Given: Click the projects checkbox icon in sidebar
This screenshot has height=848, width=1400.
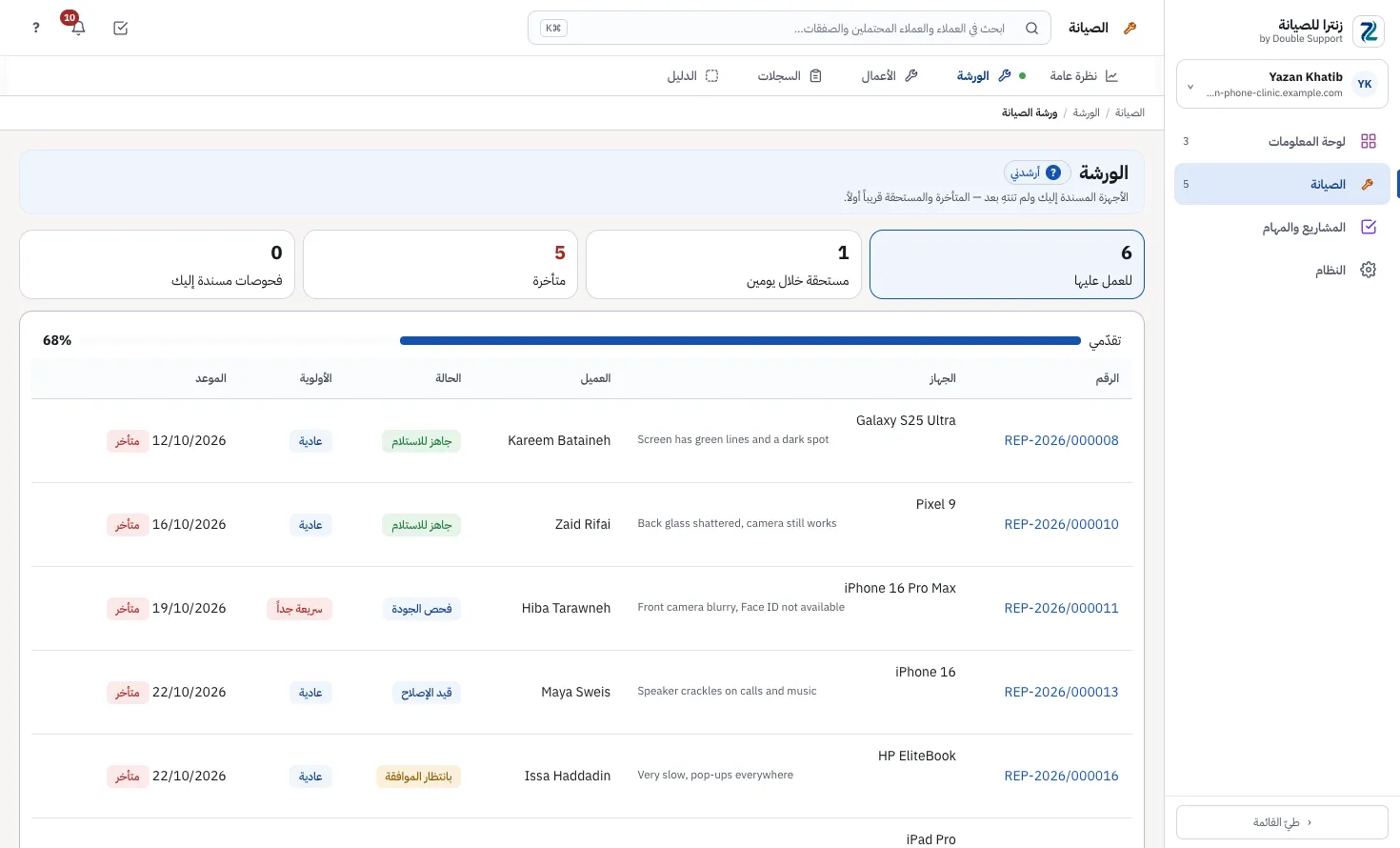Looking at the screenshot, I should (x=1369, y=227).
